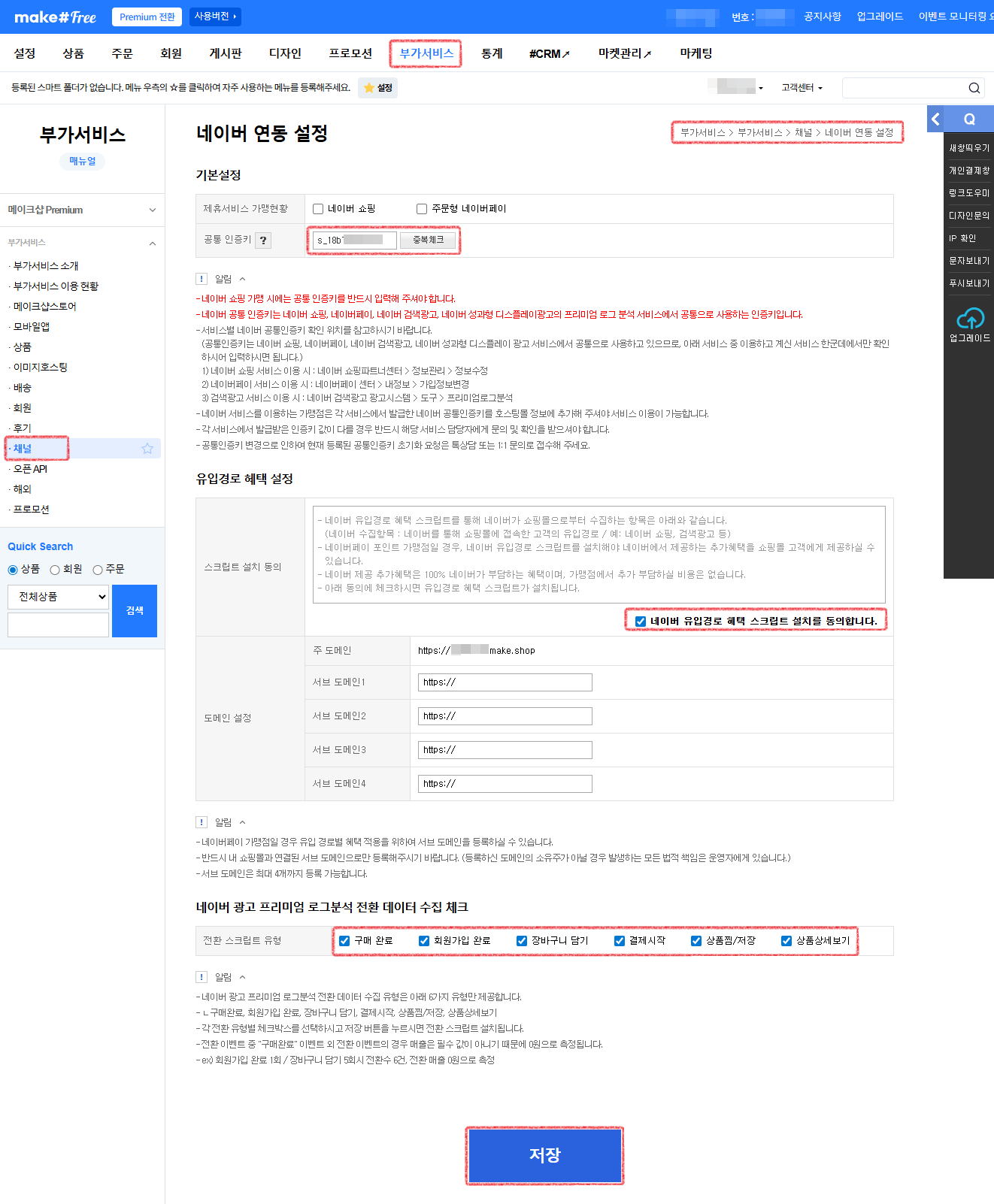Click the Quick Search 검색 button
Image resolution: width=994 pixels, height=1204 pixels.
click(135, 611)
